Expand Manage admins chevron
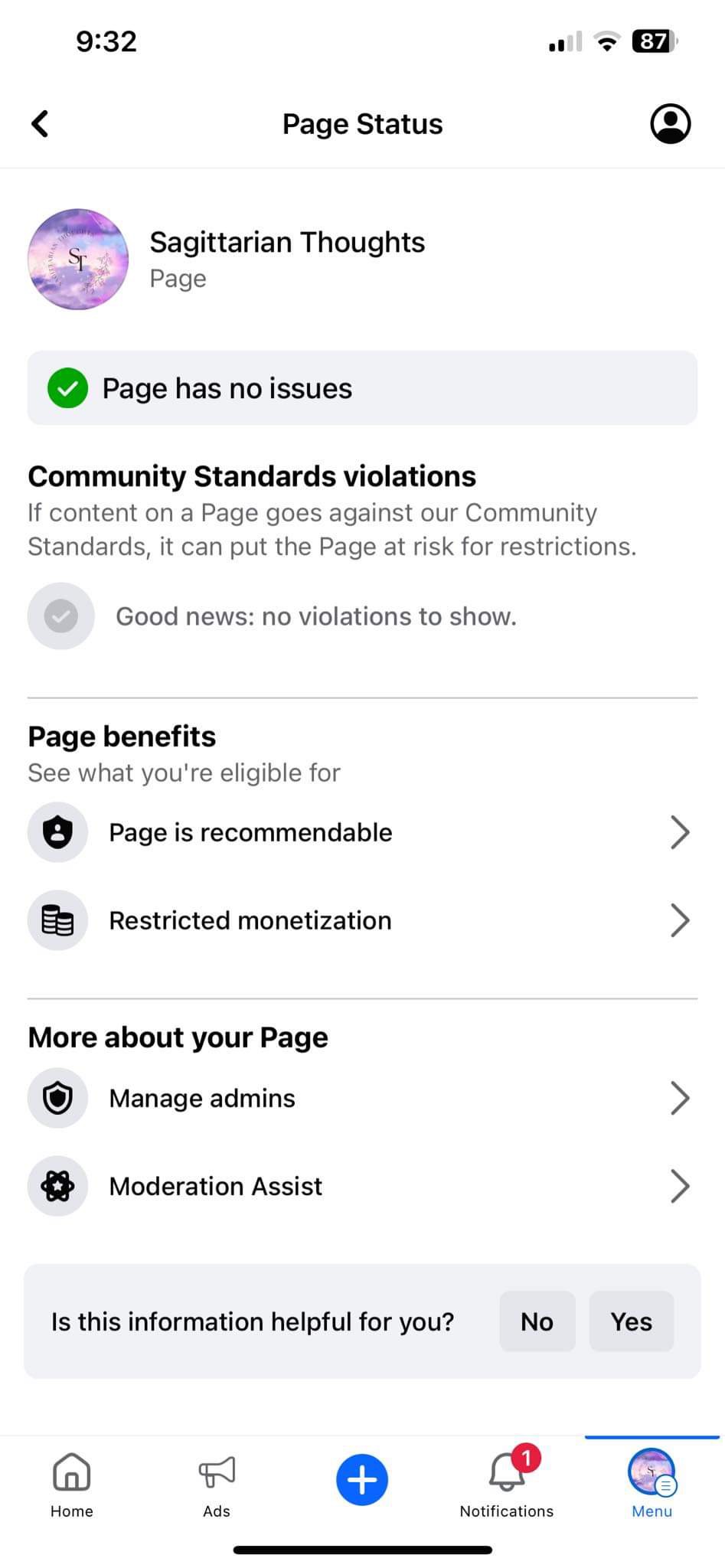The width and height of the screenshot is (725, 1568). [x=679, y=1098]
